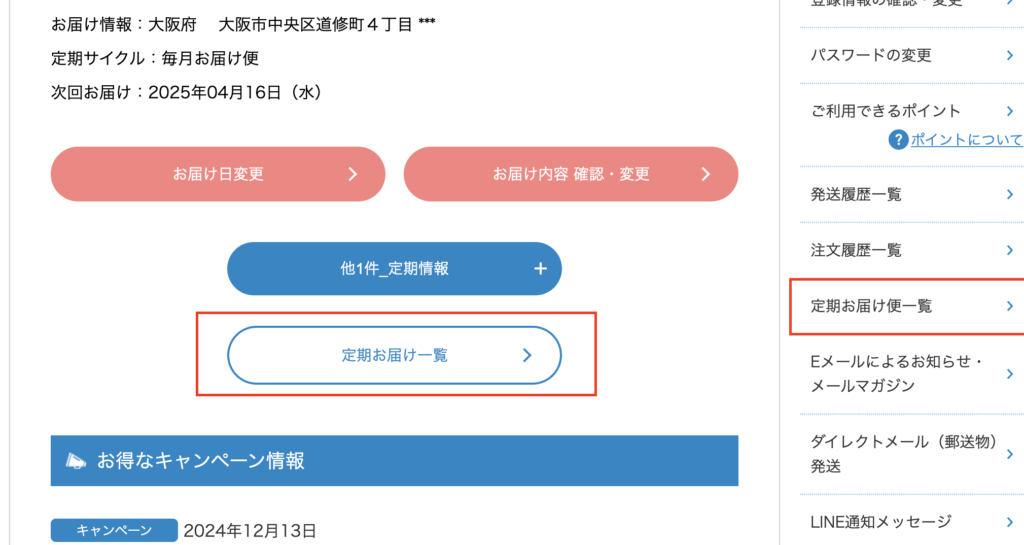Click the chevron beside LINE通知メッセージ
Viewport: 1024px width, 545px height.
click(1010, 521)
